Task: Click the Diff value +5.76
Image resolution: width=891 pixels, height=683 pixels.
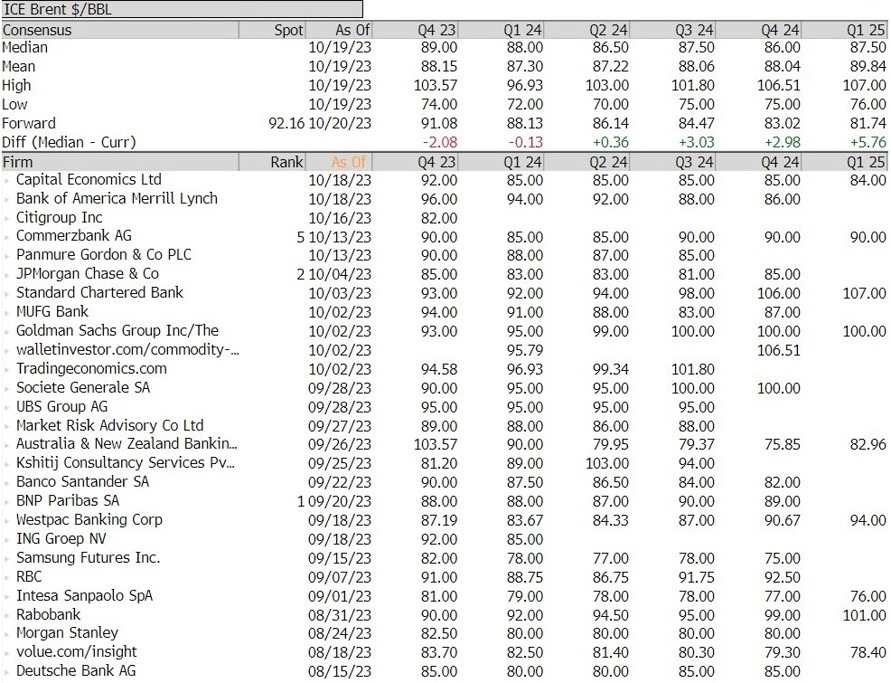Action: pos(868,142)
